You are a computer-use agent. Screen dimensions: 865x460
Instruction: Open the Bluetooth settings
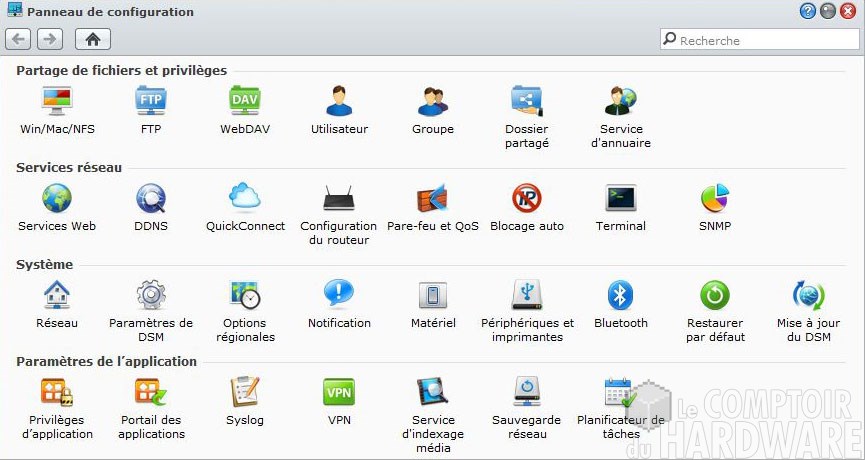[621, 295]
